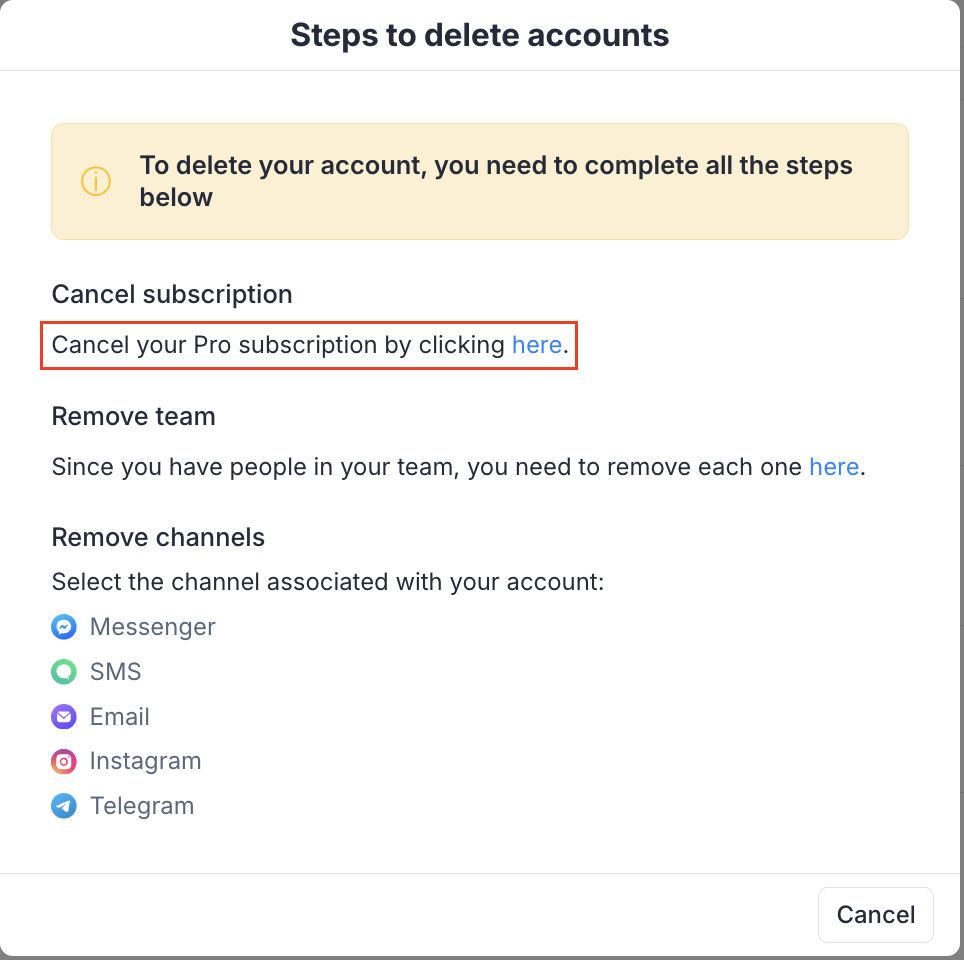Click 'here' to remove team members

834,467
